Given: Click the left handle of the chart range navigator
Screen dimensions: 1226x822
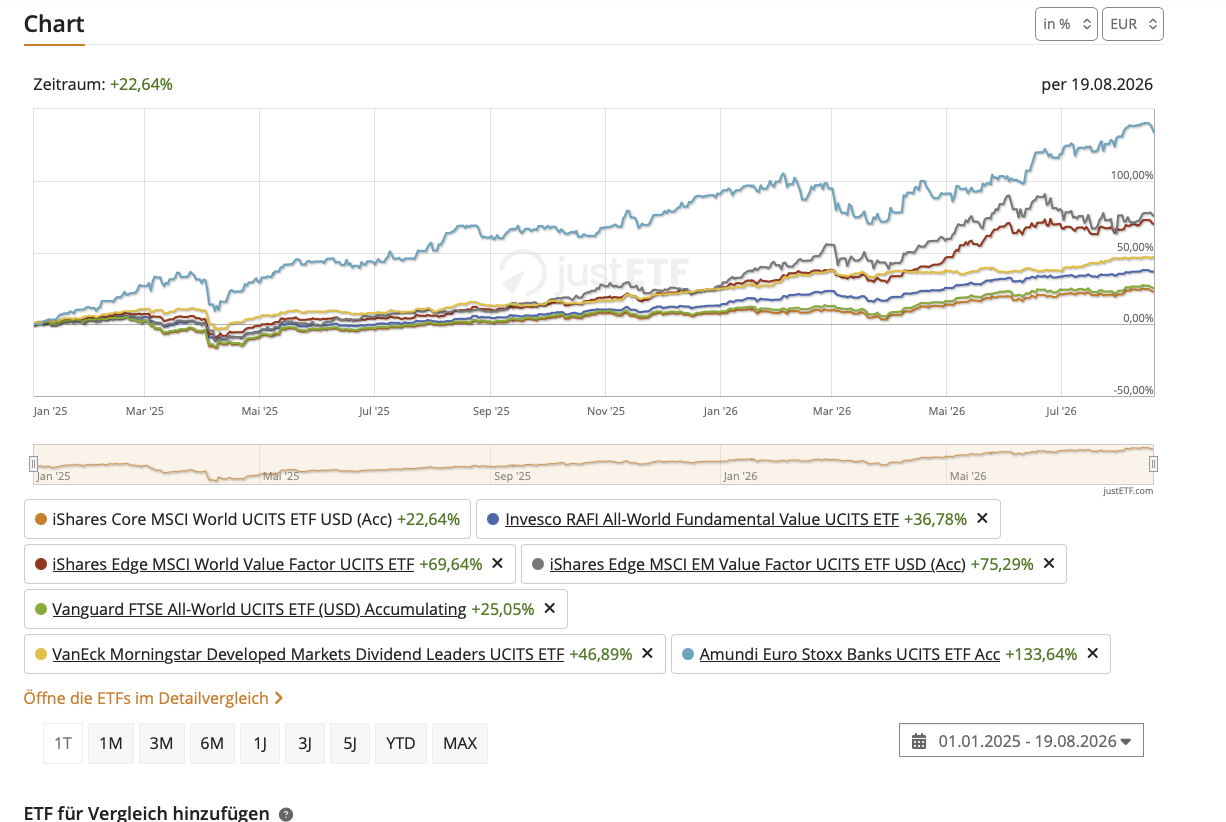Looking at the screenshot, I should [x=33, y=463].
